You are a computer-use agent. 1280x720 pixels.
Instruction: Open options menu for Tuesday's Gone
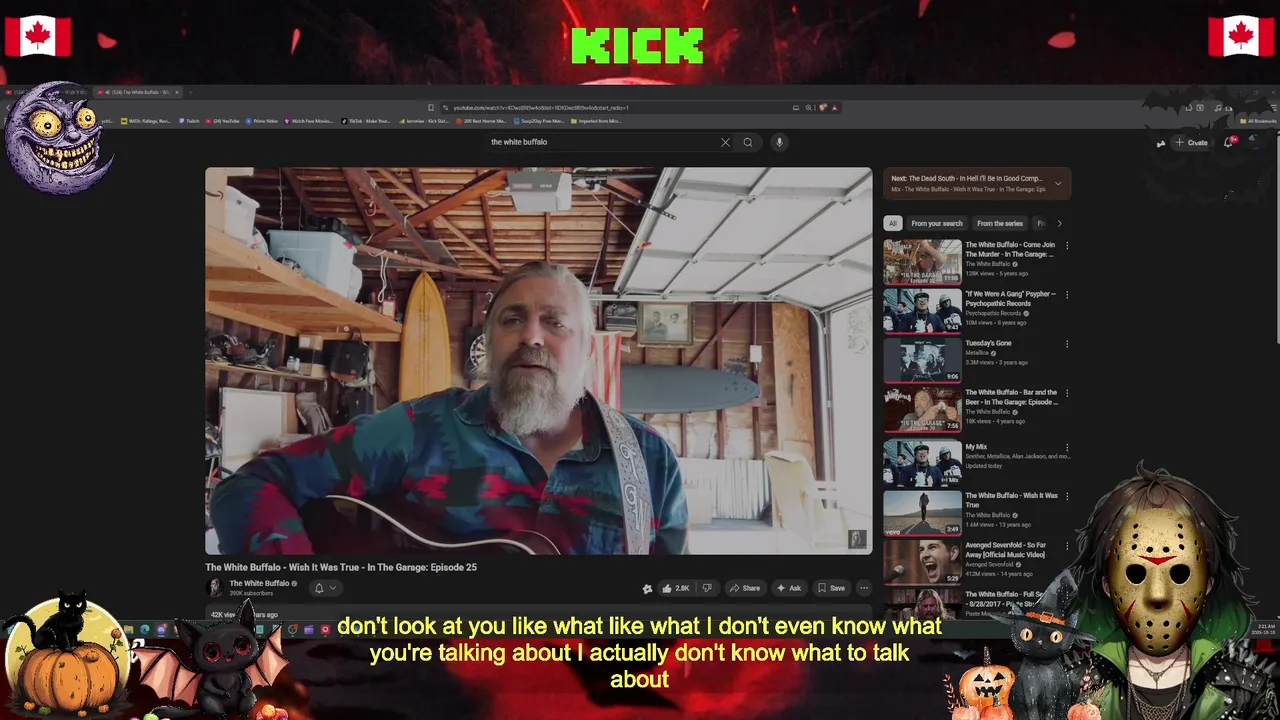coord(1067,344)
